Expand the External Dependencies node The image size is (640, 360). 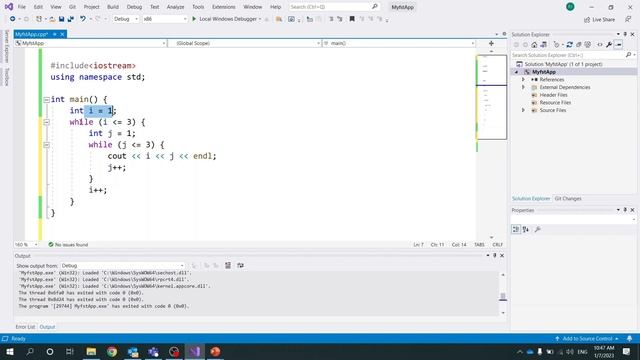point(523,87)
